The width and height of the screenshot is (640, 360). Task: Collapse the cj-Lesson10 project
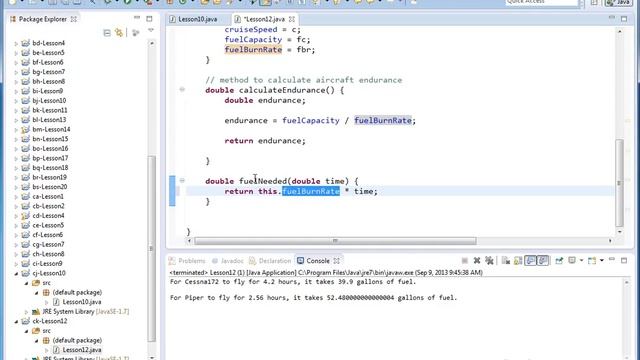pos(16,273)
